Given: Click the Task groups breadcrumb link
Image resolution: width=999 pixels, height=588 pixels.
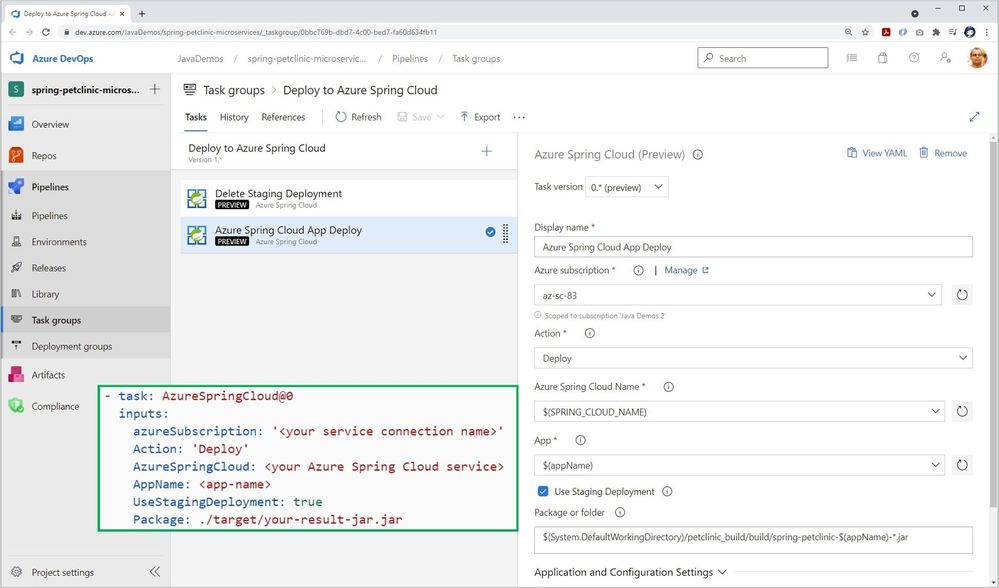Looking at the screenshot, I should pyautogui.click(x=476, y=59).
